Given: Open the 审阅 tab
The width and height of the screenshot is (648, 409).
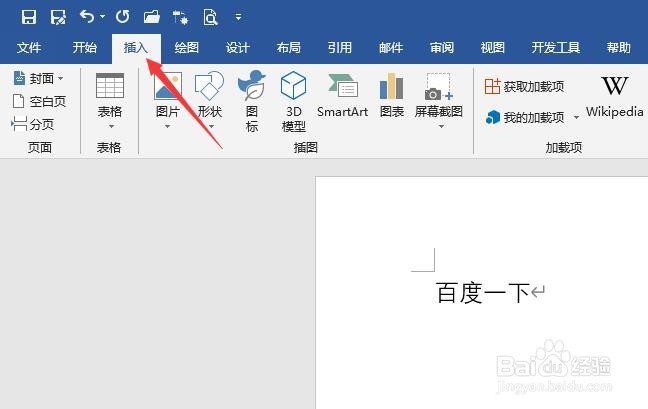Looking at the screenshot, I should coord(442,48).
